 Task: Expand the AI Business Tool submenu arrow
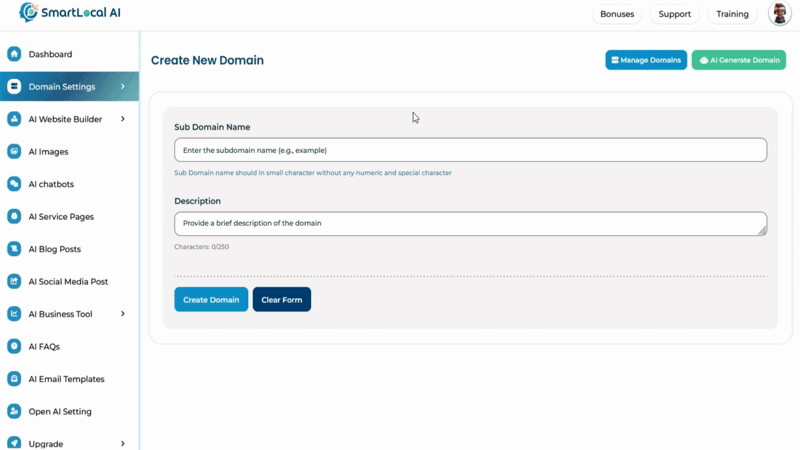coord(123,314)
